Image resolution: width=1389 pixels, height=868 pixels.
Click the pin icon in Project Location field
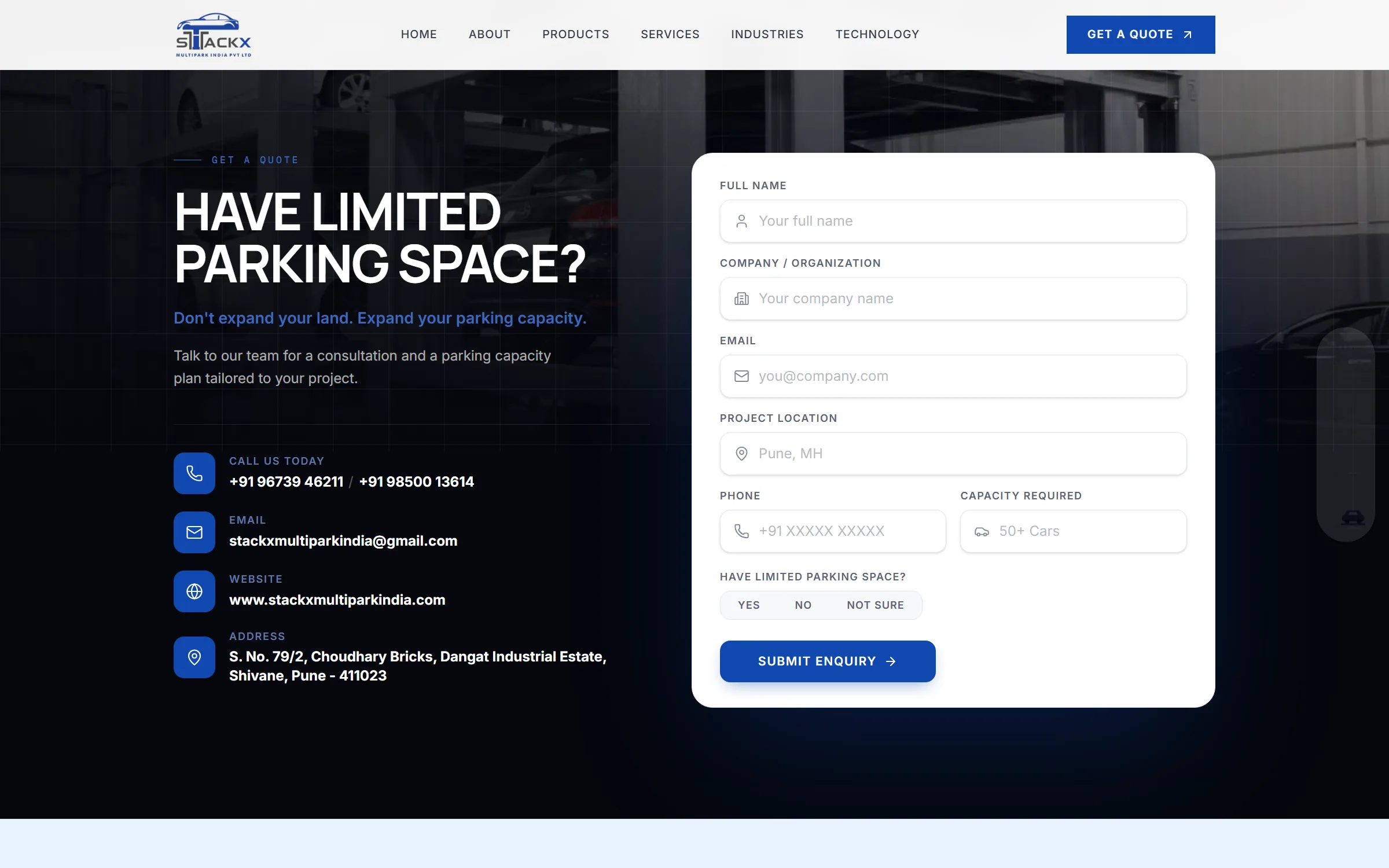tap(741, 454)
